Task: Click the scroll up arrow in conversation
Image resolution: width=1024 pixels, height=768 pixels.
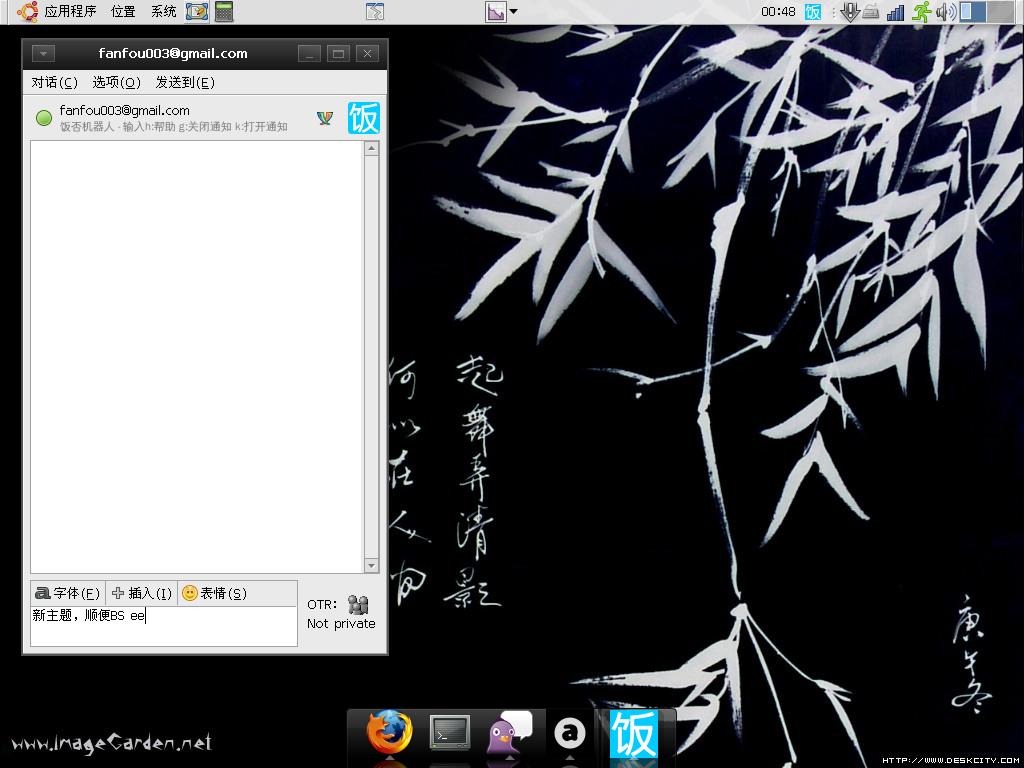Action: [372, 149]
